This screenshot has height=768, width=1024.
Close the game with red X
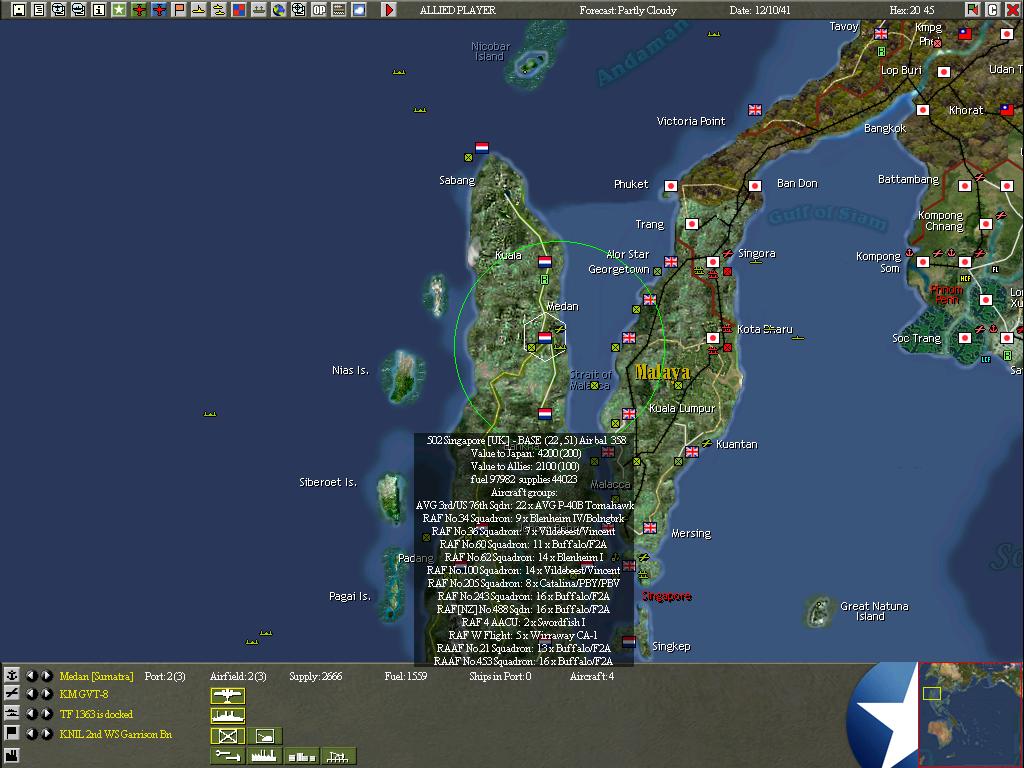click(x=1012, y=10)
